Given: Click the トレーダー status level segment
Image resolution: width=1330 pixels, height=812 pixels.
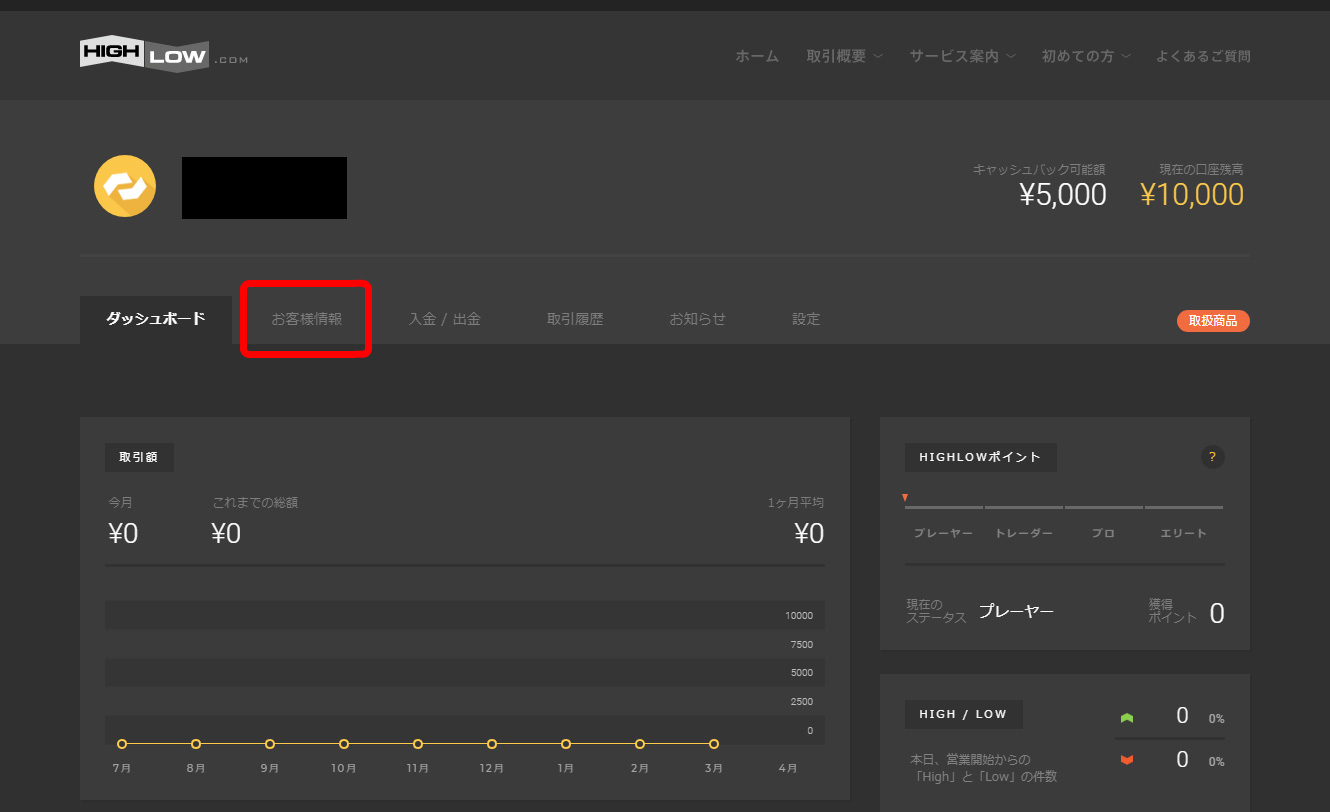Looking at the screenshot, I should [x=1024, y=508].
